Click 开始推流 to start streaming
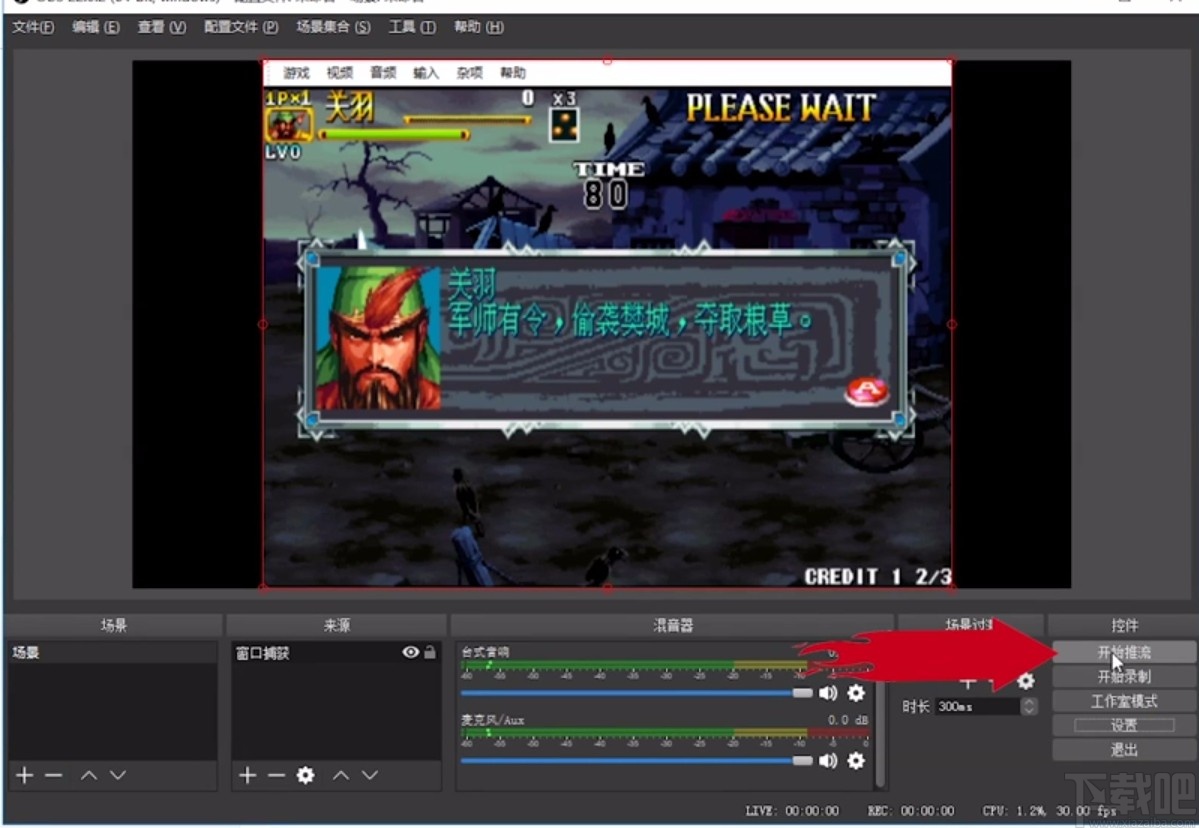The image size is (1199, 828). click(x=1124, y=652)
